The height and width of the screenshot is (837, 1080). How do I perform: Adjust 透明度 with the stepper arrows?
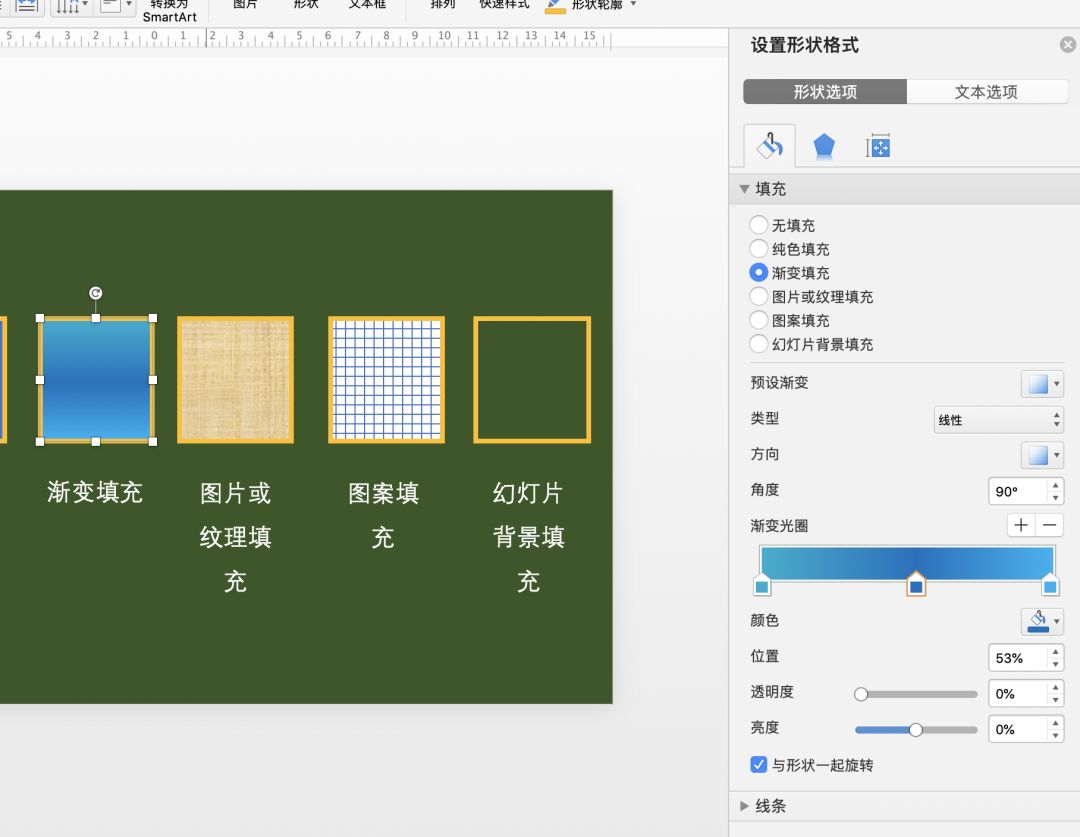pyautogui.click(x=1055, y=694)
